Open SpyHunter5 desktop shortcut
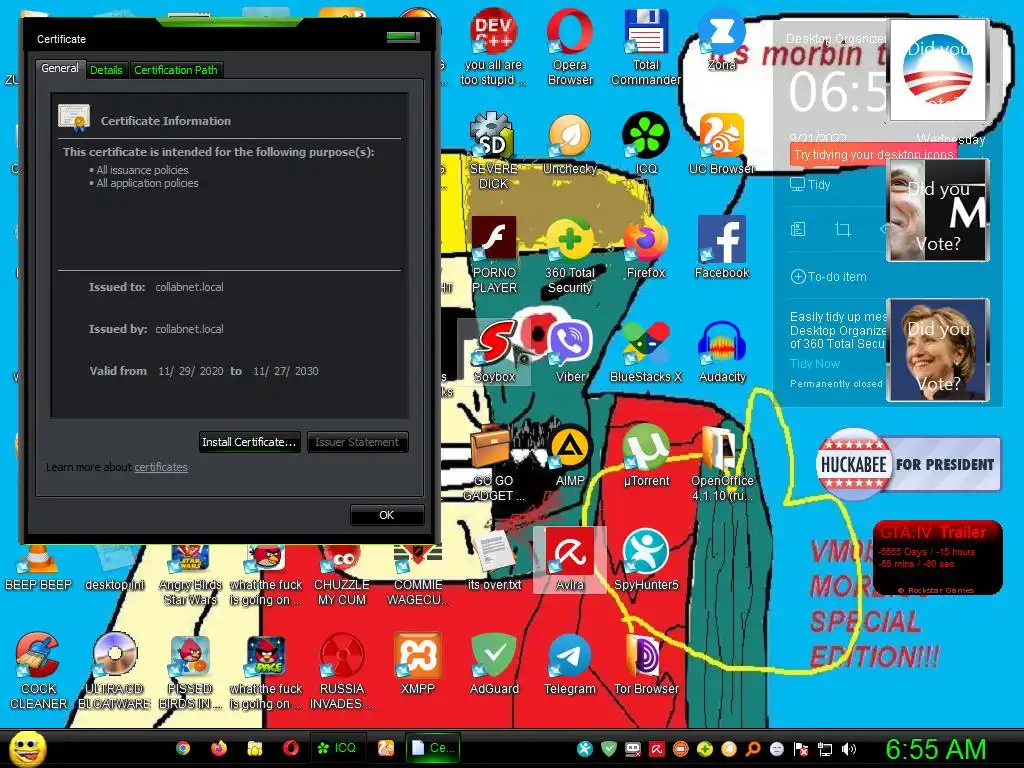Image resolution: width=1024 pixels, height=768 pixels. coord(645,560)
